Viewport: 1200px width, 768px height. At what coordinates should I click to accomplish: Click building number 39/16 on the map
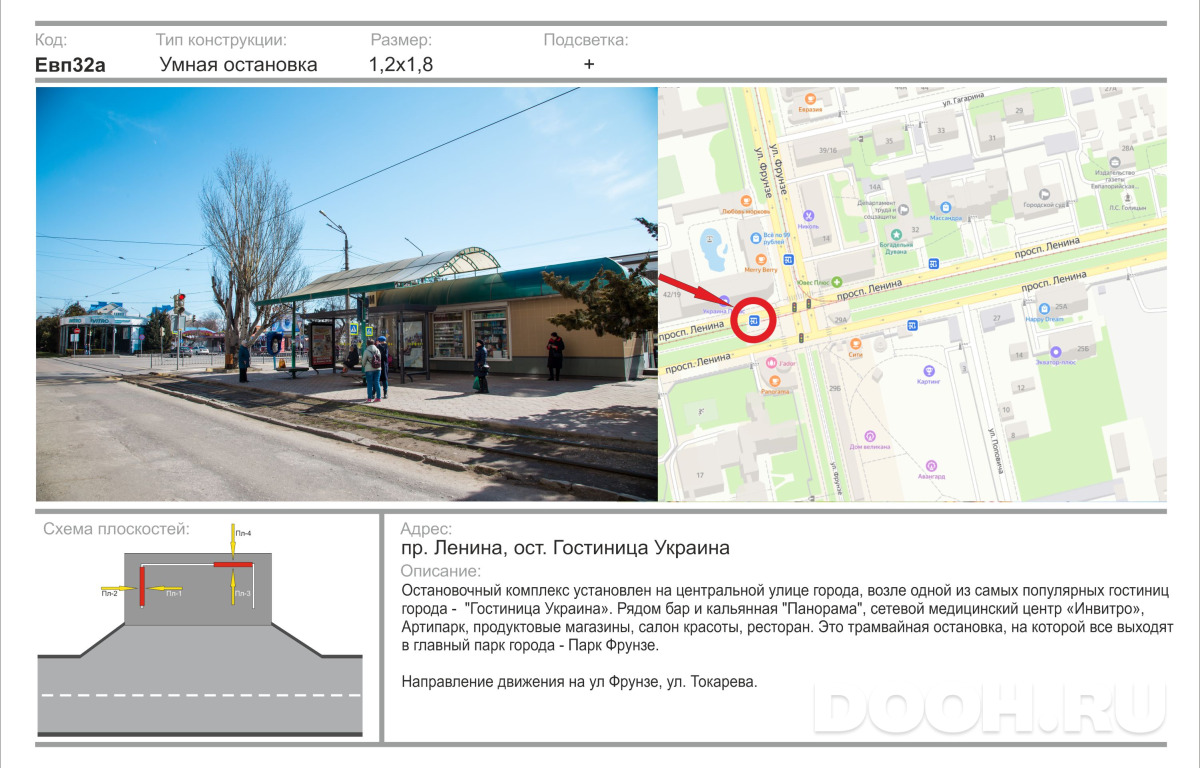[828, 150]
